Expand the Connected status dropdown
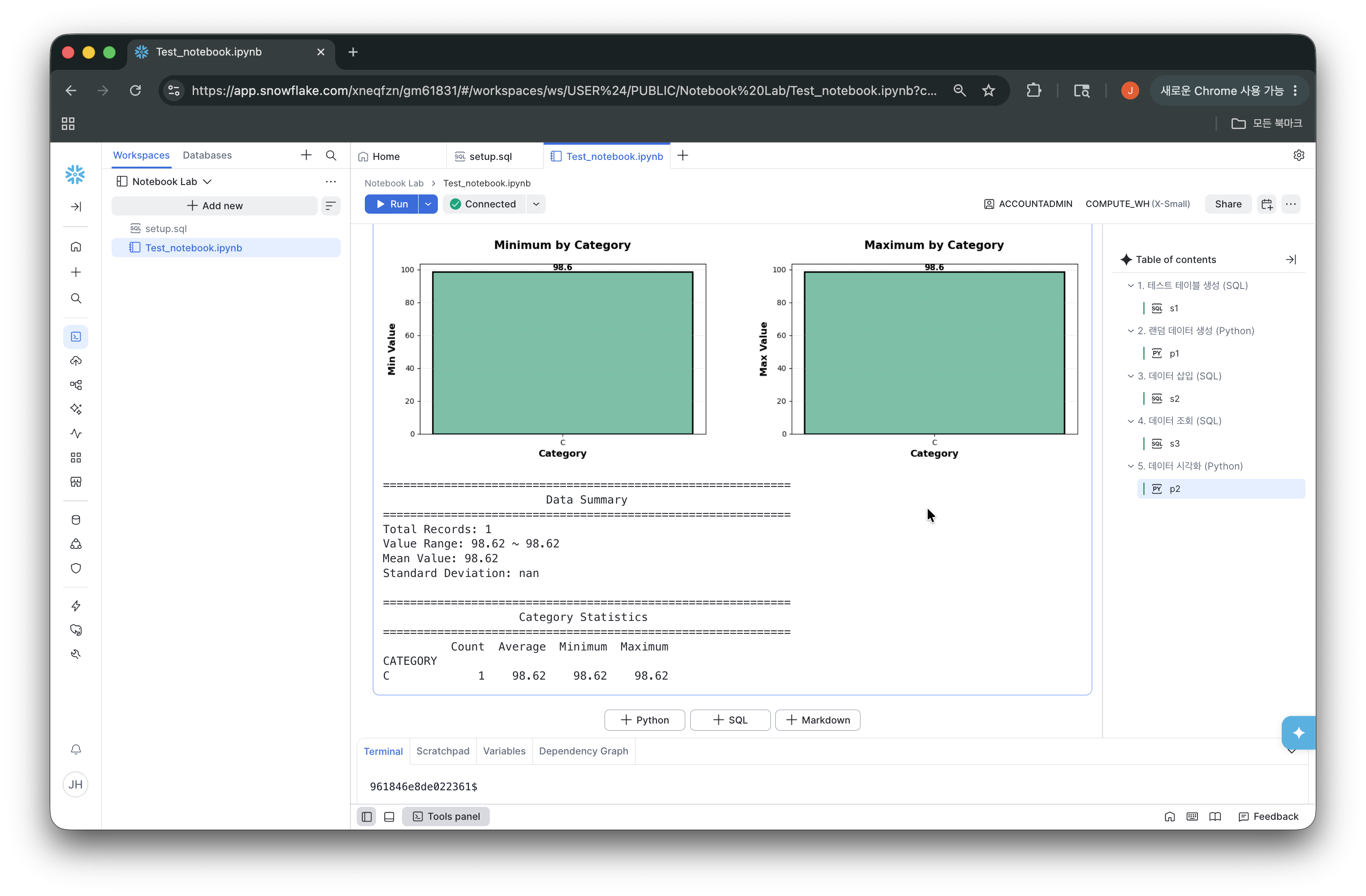The image size is (1366, 896). [536, 204]
